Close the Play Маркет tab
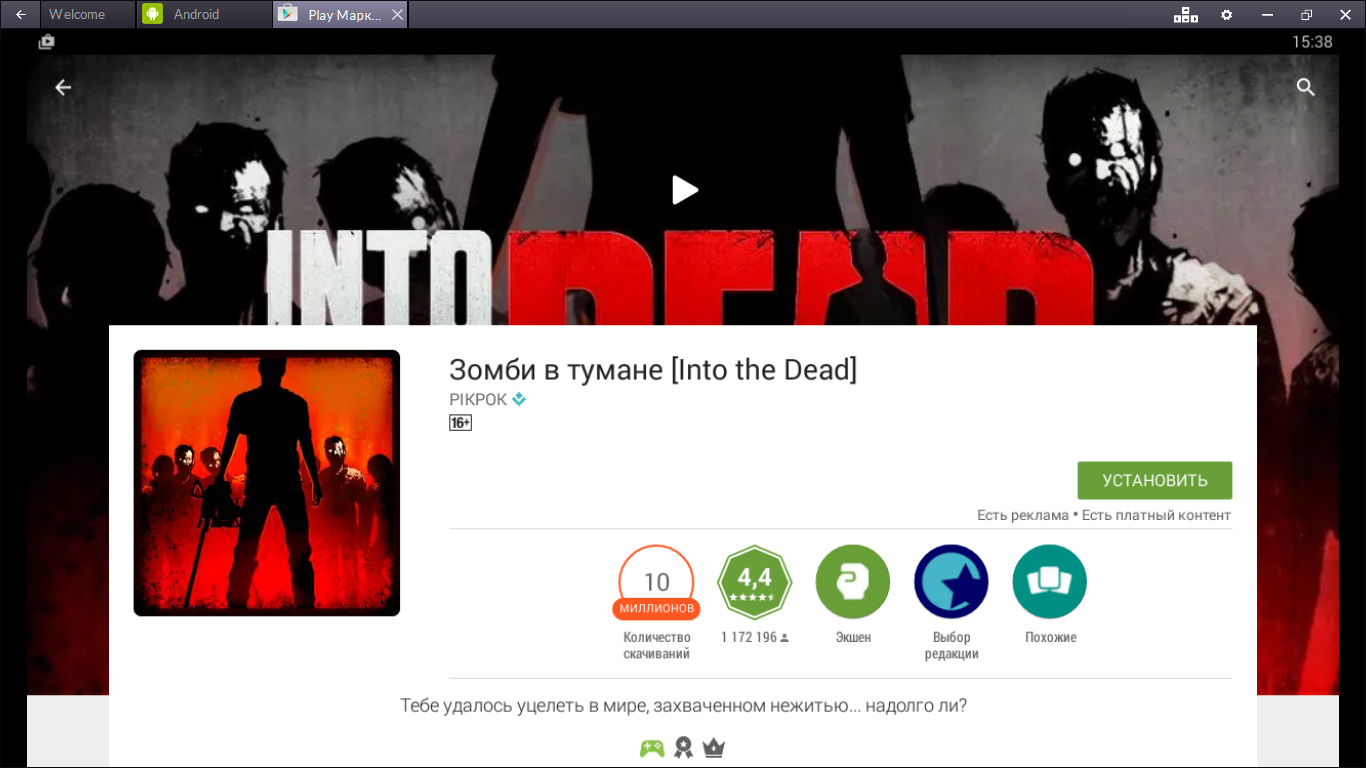 click(x=397, y=15)
